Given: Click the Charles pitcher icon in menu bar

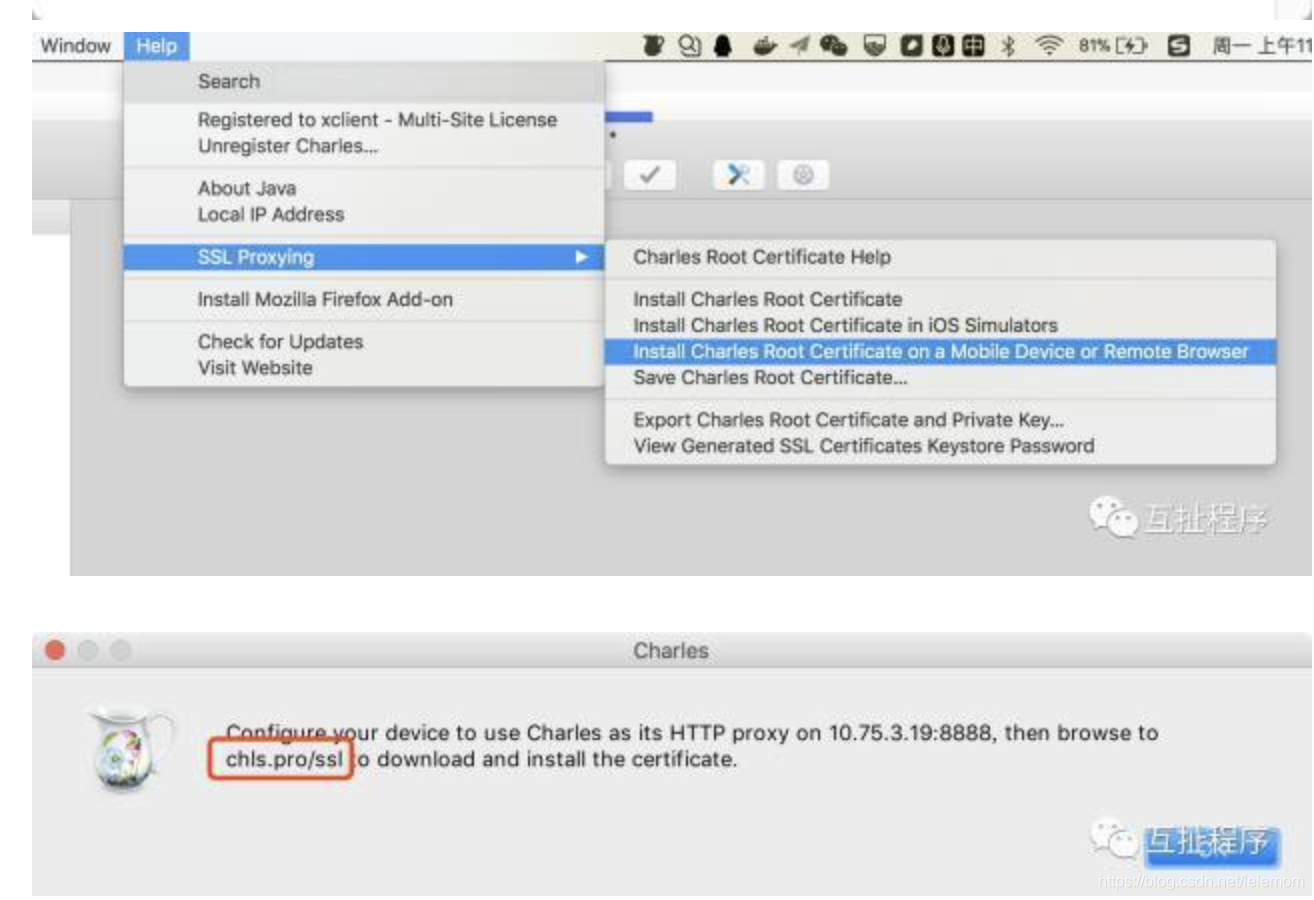Looking at the screenshot, I should click(x=652, y=46).
